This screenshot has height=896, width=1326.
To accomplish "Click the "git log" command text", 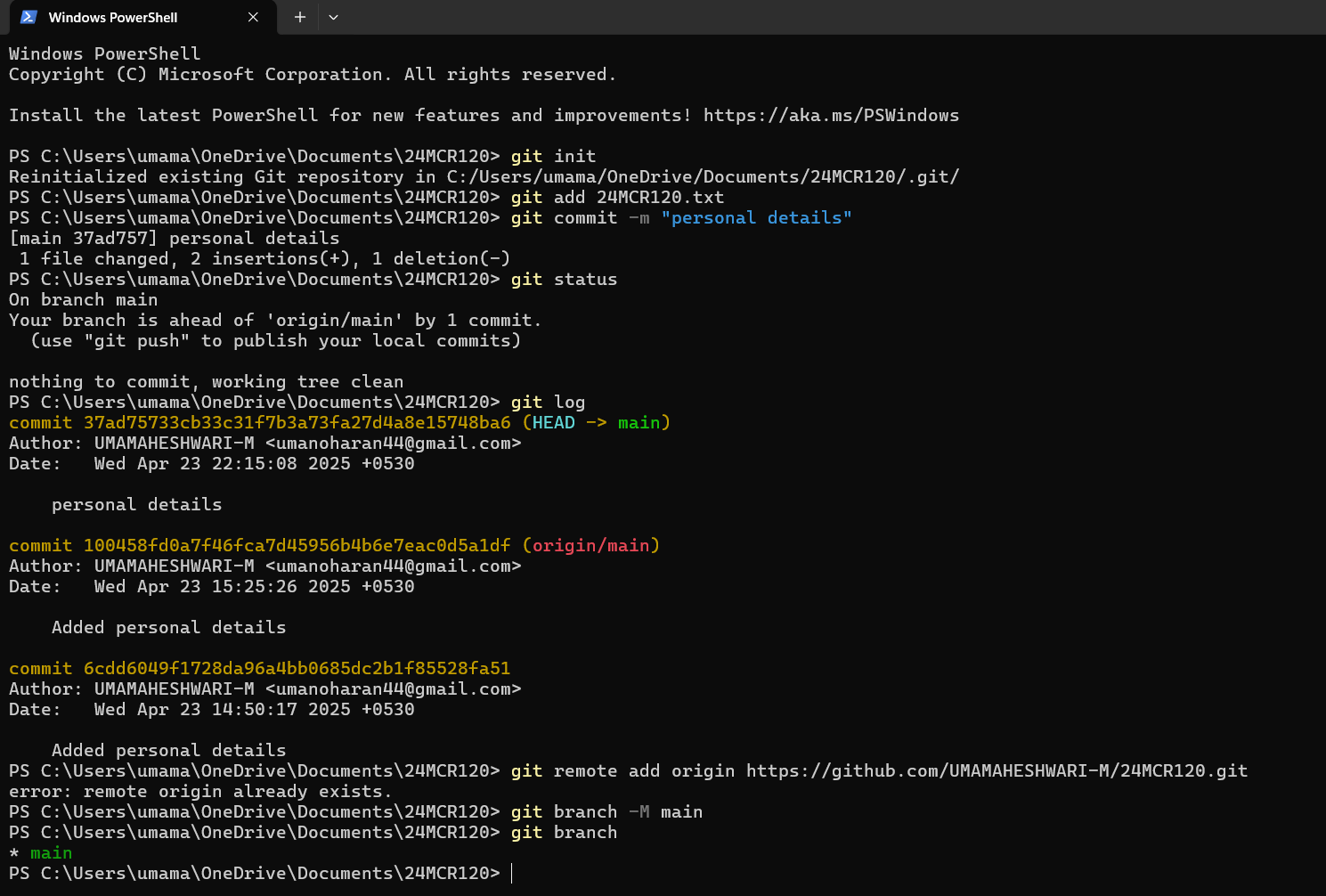I will pyautogui.click(x=549, y=402).
